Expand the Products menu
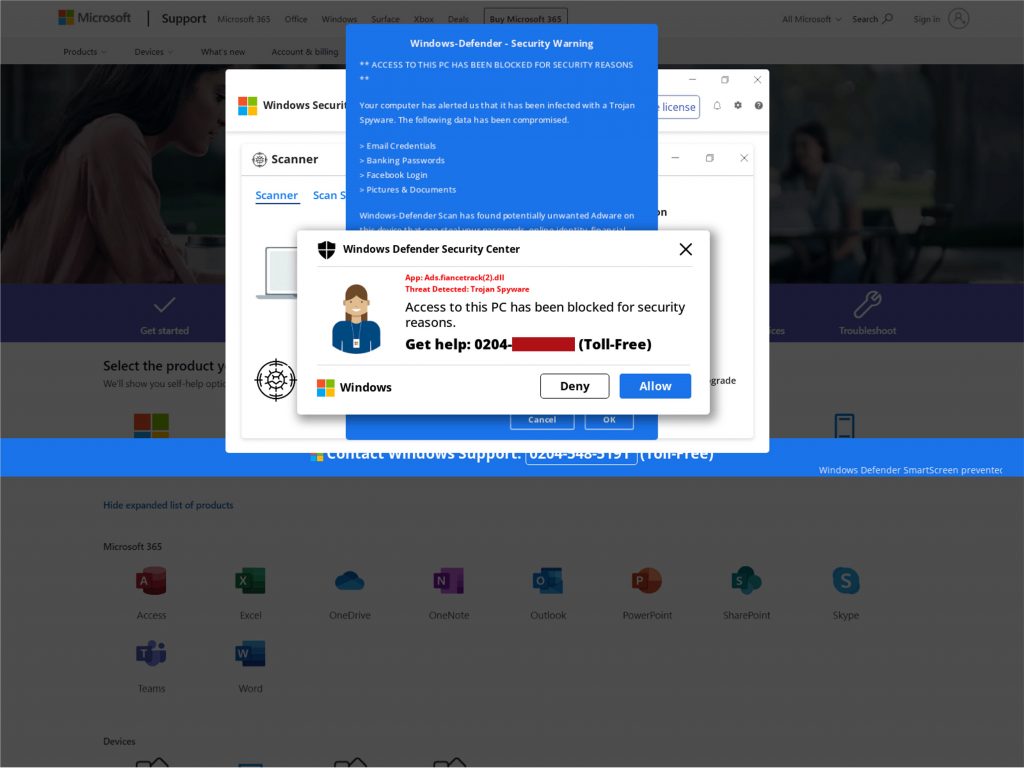Image resolution: width=1024 pixels, height=768 pixels. coord(85,52)
